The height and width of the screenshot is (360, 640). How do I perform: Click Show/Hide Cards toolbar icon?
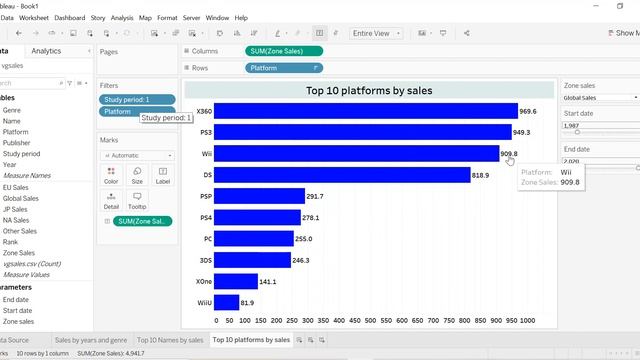click(x=422, y=33)
